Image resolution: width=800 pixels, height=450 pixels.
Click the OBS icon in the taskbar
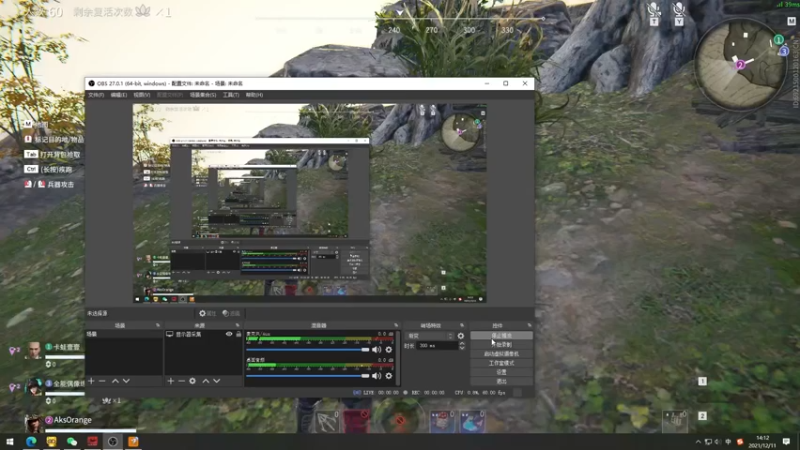113,441
